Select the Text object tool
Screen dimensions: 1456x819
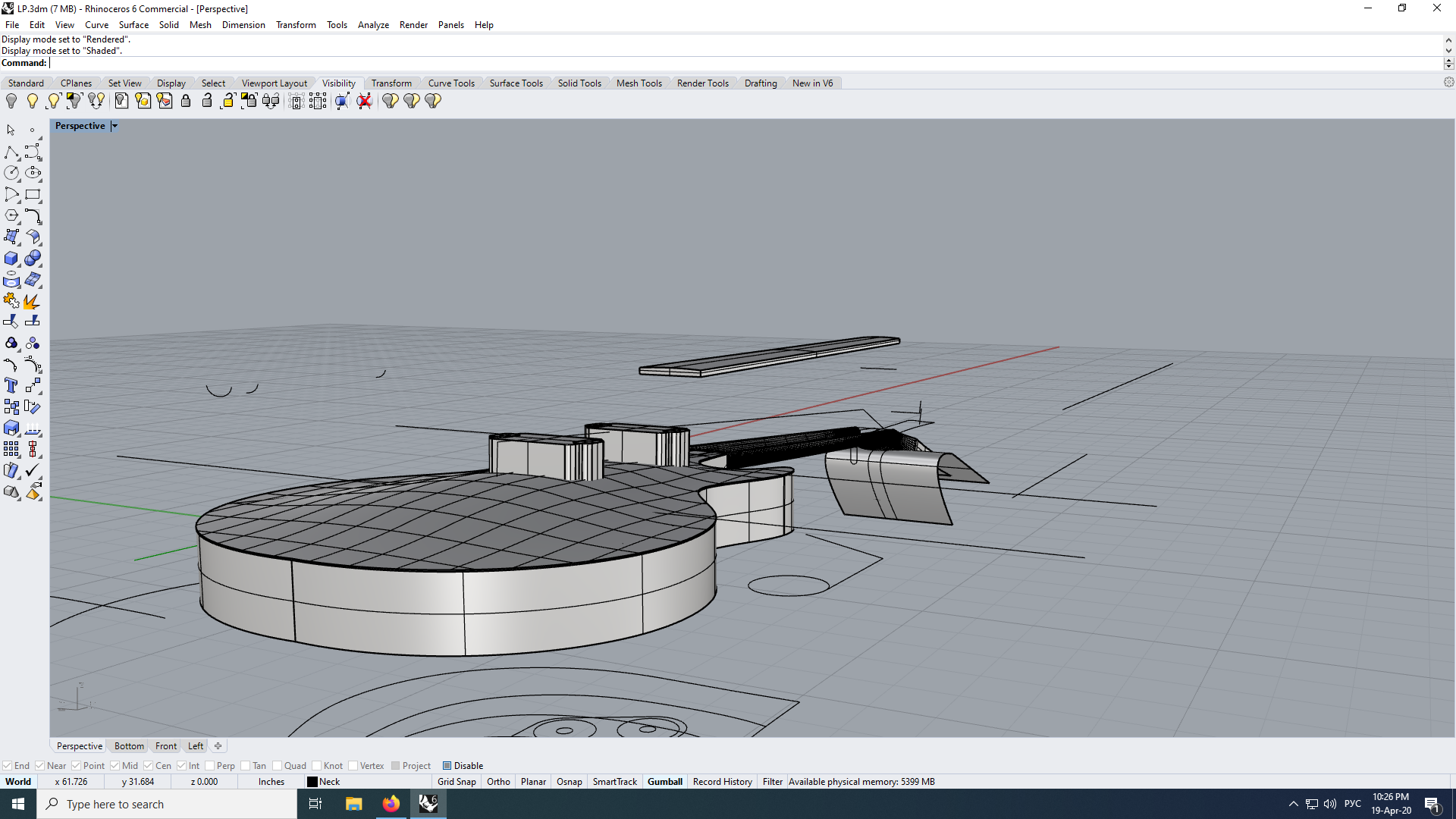tap(11, 386)
